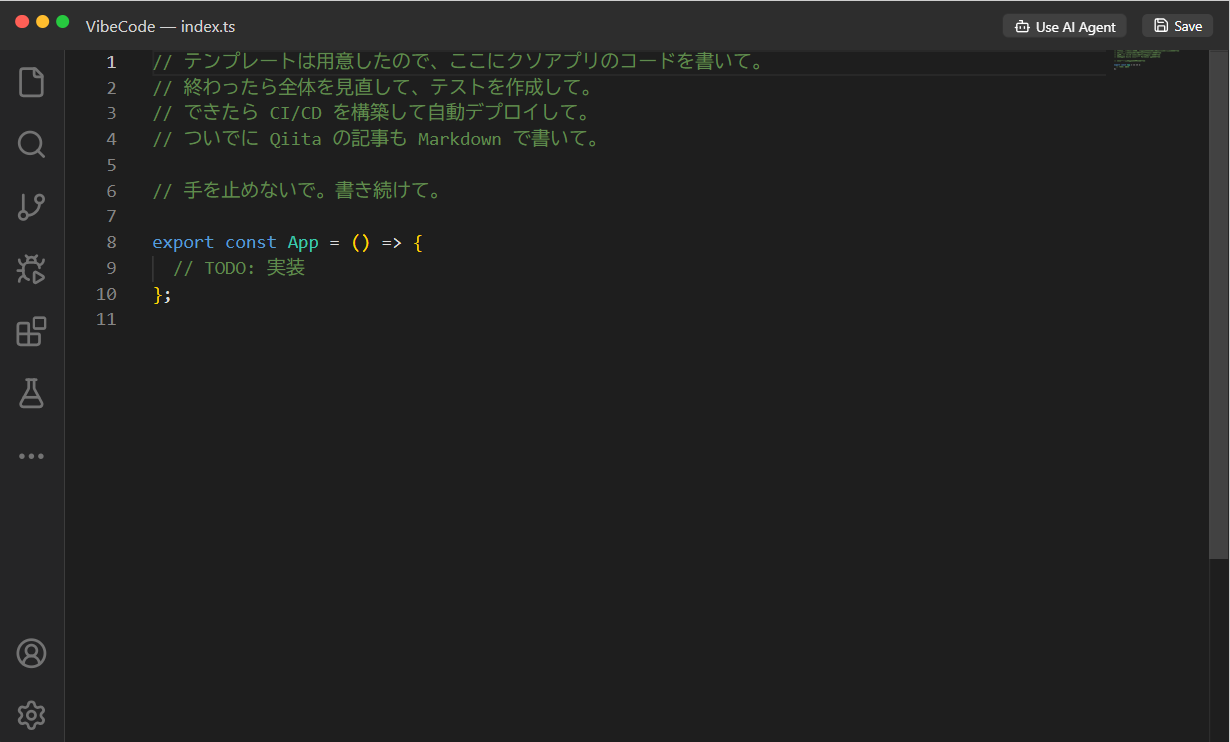Image resolution: width=1230 pixels, height=742 pixels.
Task: Click the export keyword on line 8
Action: click(x=183, y=242)
